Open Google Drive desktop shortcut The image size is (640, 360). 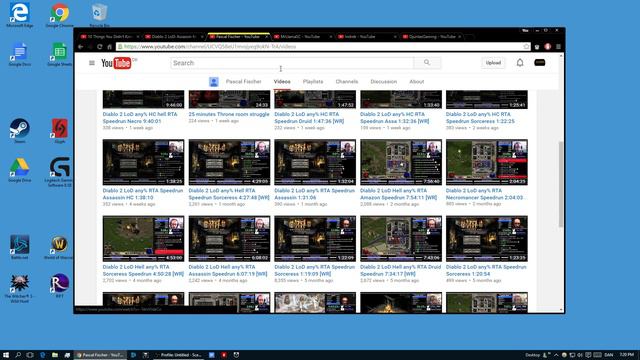[20, 169]
